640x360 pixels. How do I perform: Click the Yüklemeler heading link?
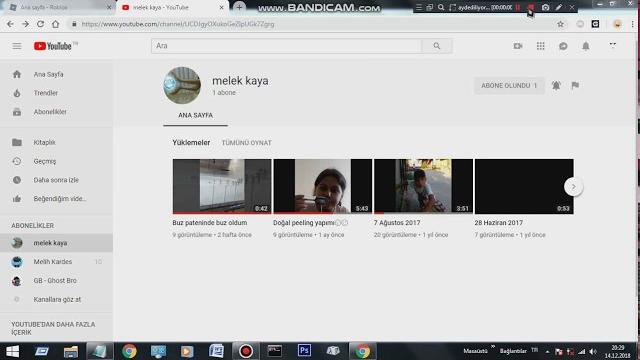(x=191, y=142)
